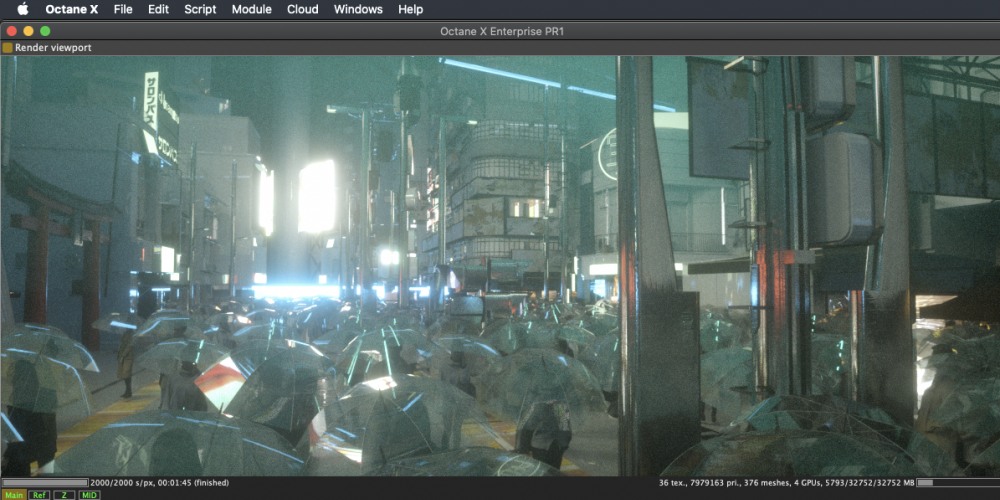1000x500 pixels.
Task: Open the Windows menu
Action: (358, 9)
